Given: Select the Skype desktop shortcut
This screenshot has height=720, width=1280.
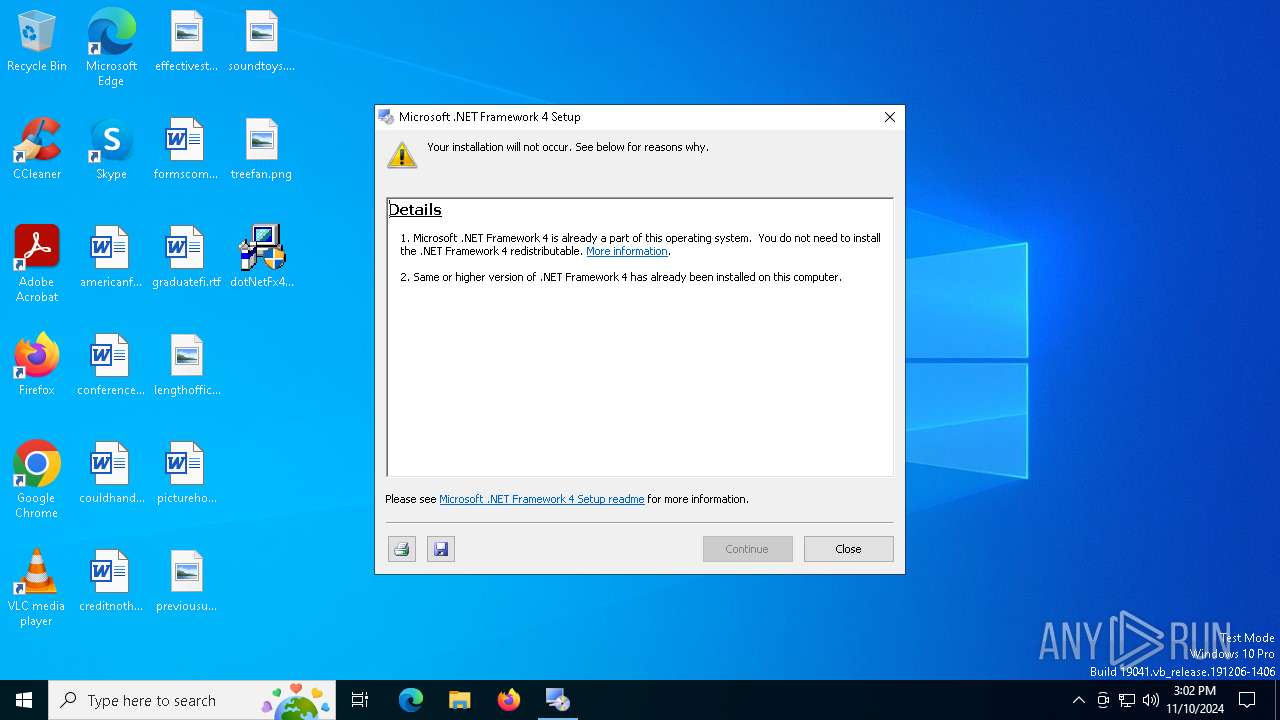Looking at the screenshot, I should tap(111, 150).
